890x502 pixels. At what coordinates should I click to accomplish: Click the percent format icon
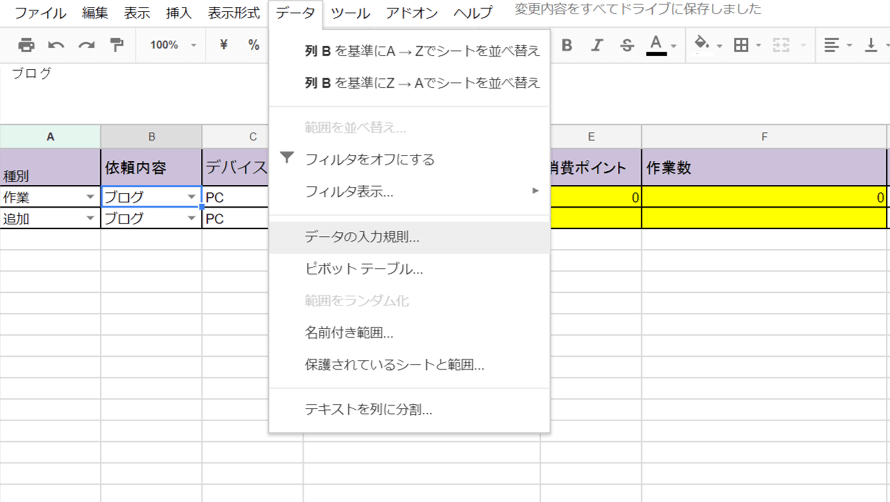[254, 45]
